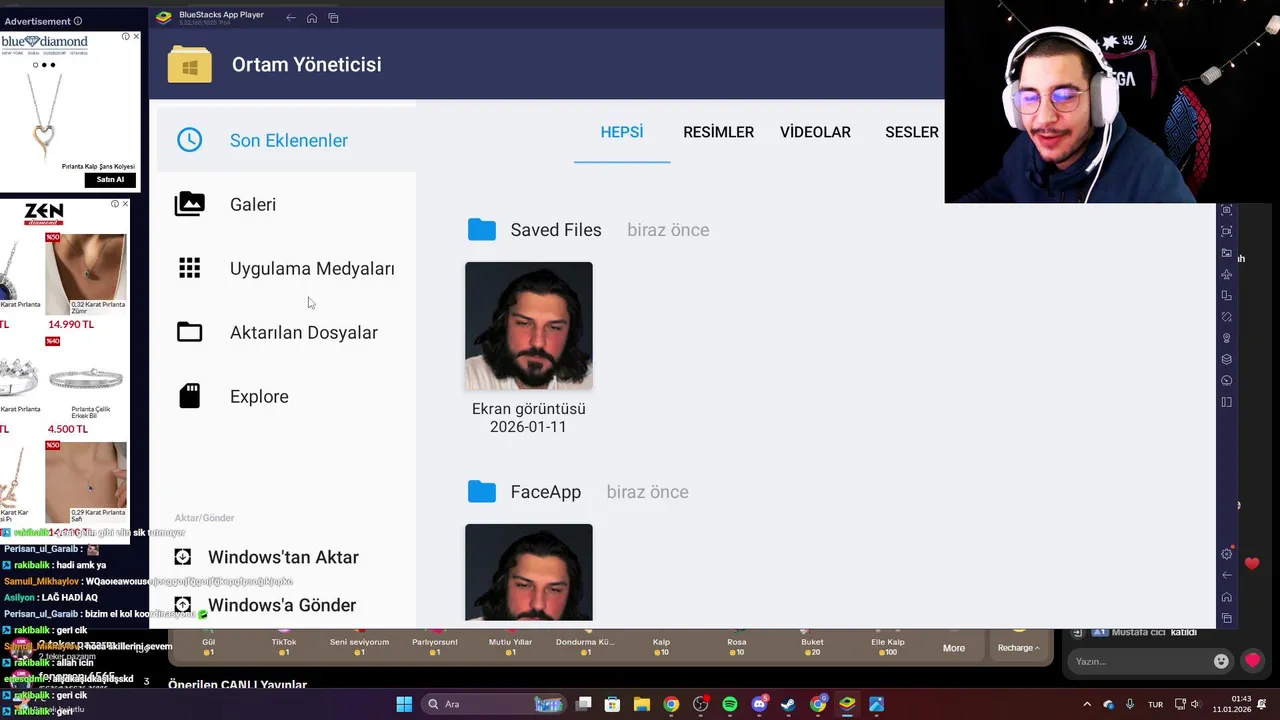The image size is (1280, 720).
Task: Select the Explore SD card icon
Action: (x=189, y=396)
